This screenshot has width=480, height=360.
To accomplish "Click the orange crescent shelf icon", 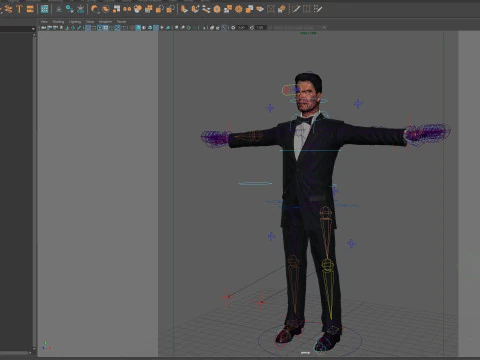I will [95, 9].
